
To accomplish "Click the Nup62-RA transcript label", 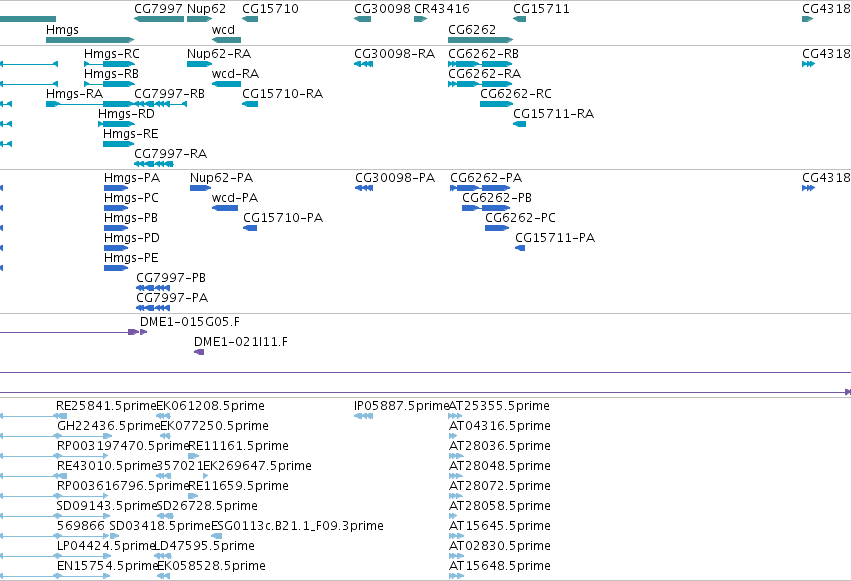I will 219,54.
